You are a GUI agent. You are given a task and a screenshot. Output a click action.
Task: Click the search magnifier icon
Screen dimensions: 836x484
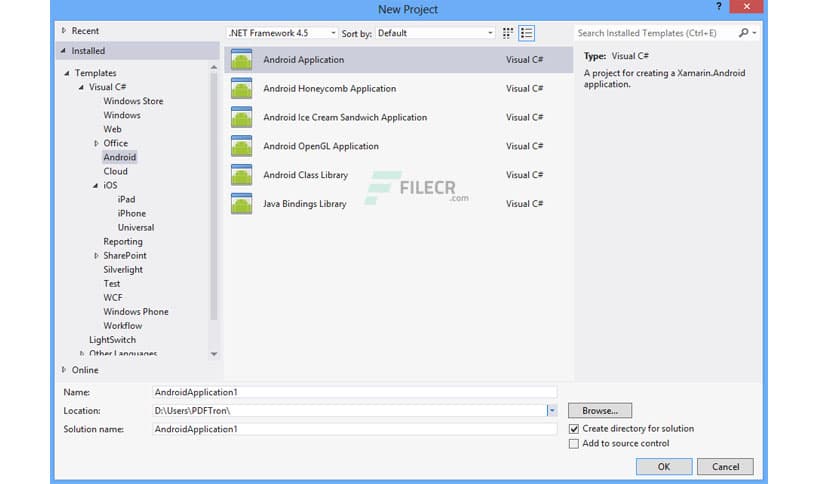pyautogui.click(x=743, y=33)
